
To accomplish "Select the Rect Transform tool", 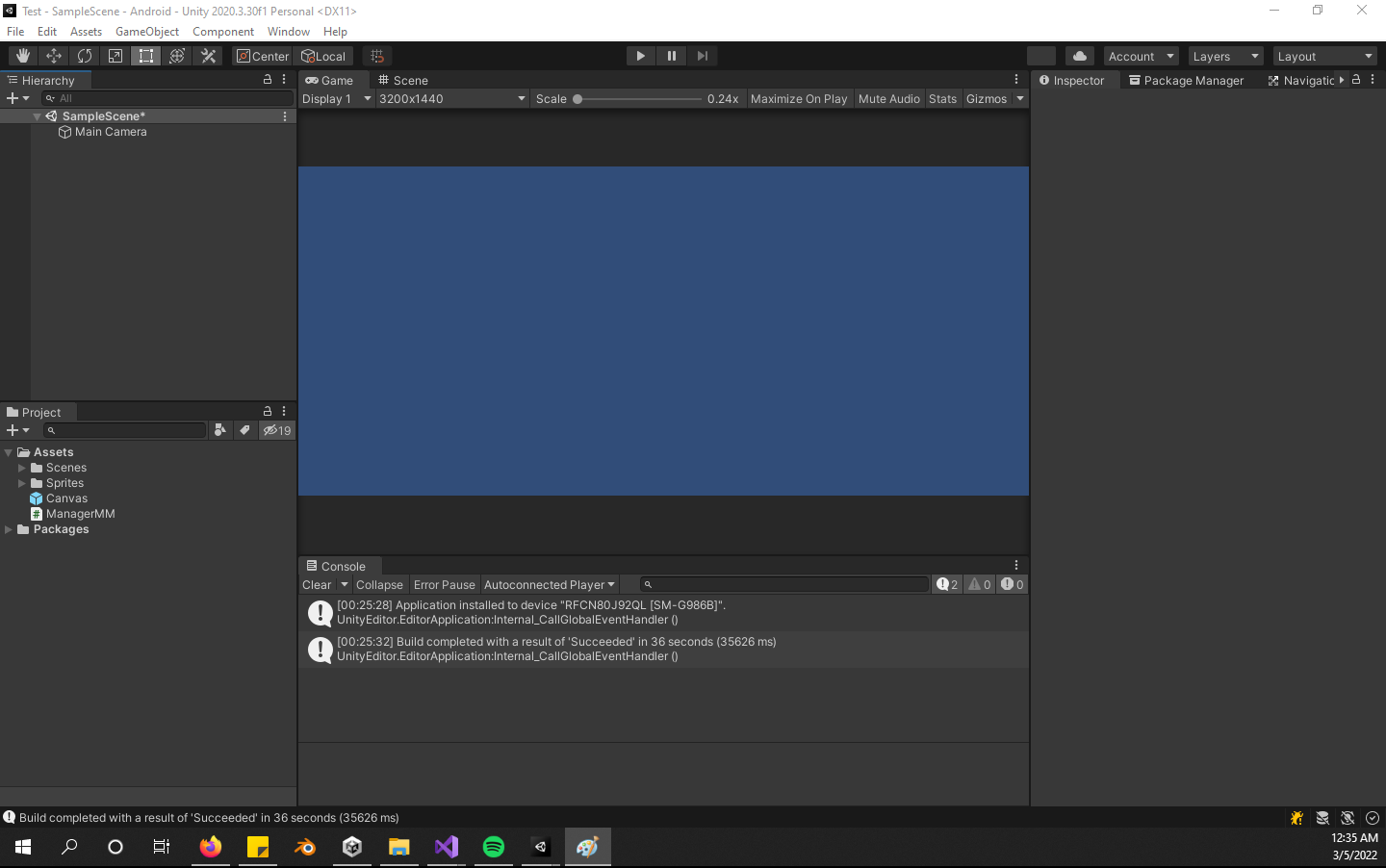I will coord(145,55).
